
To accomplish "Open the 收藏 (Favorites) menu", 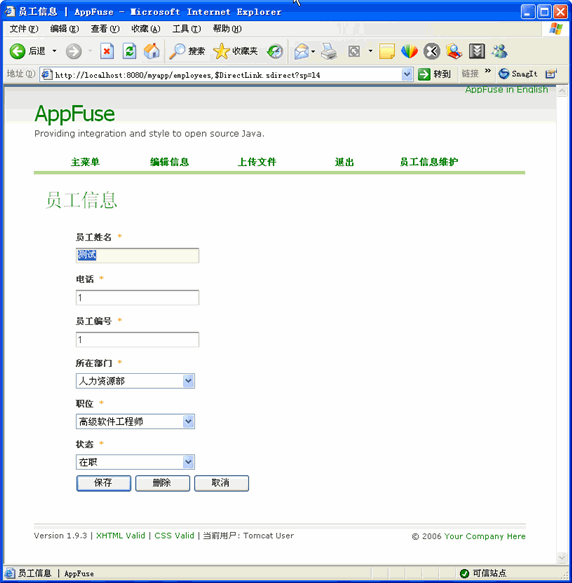I will point(145,29).
